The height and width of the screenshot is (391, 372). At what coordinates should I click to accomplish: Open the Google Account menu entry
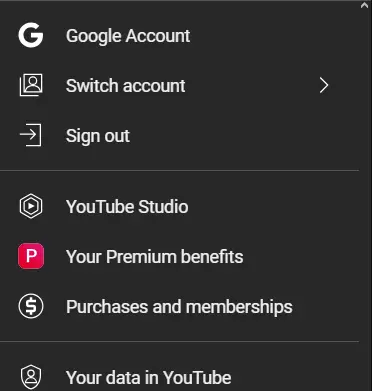click(179, 36)
